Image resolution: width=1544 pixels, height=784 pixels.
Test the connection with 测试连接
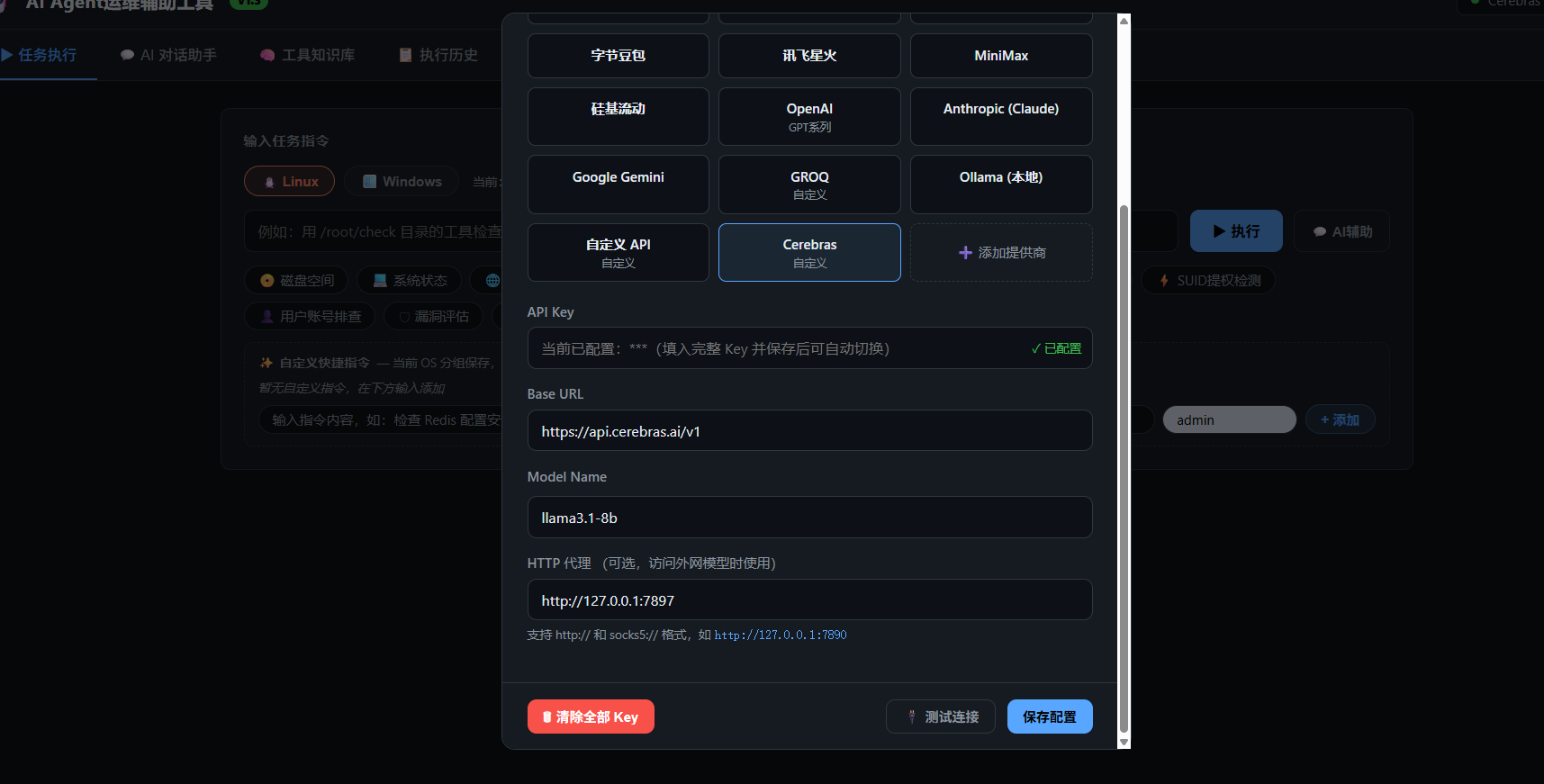point(941,716)
